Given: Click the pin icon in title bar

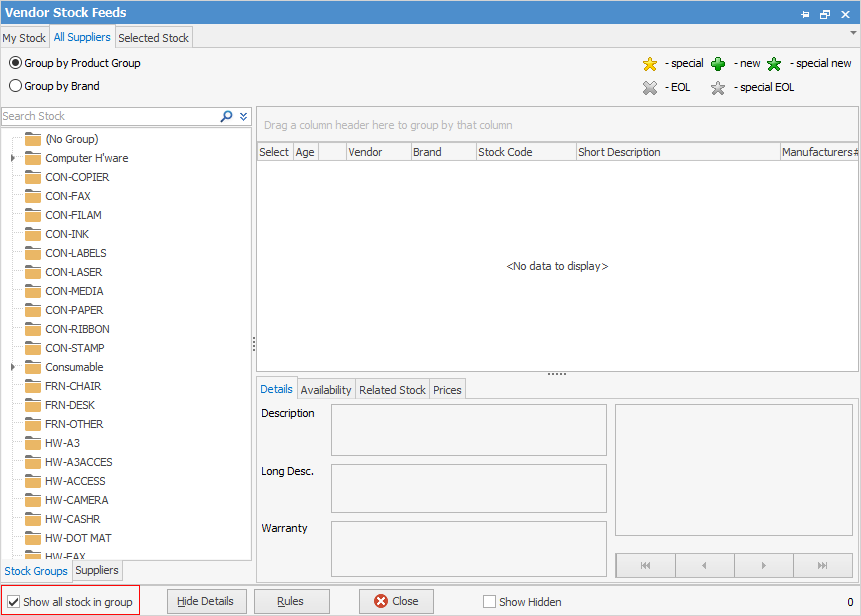Looking at the screenshot, I should coord(806,14).
